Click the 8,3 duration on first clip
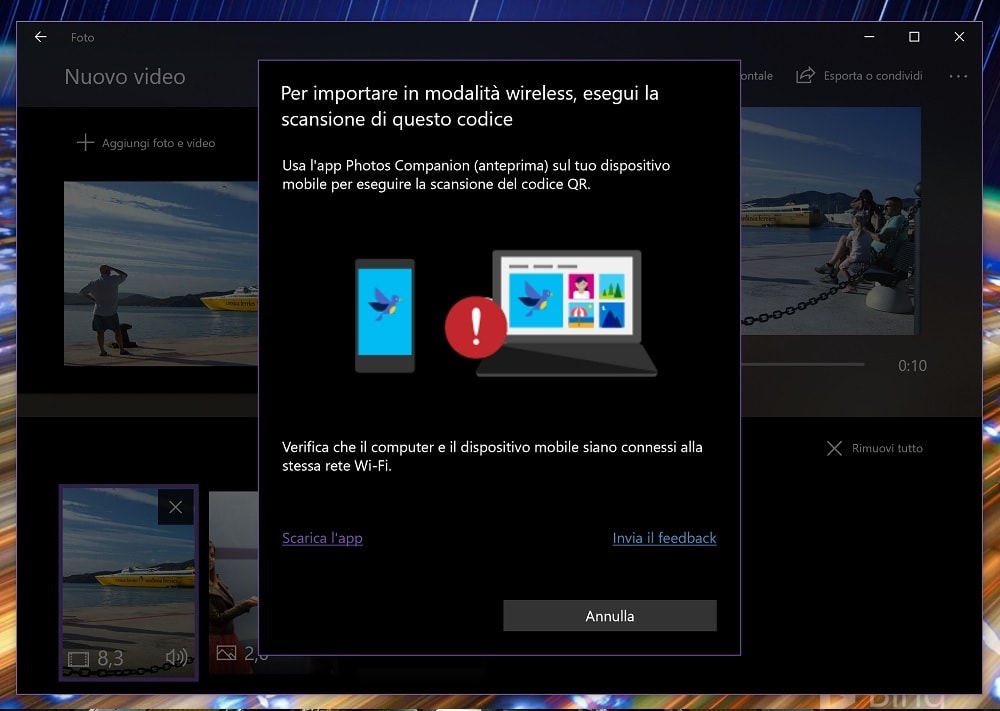 point(110,658)
